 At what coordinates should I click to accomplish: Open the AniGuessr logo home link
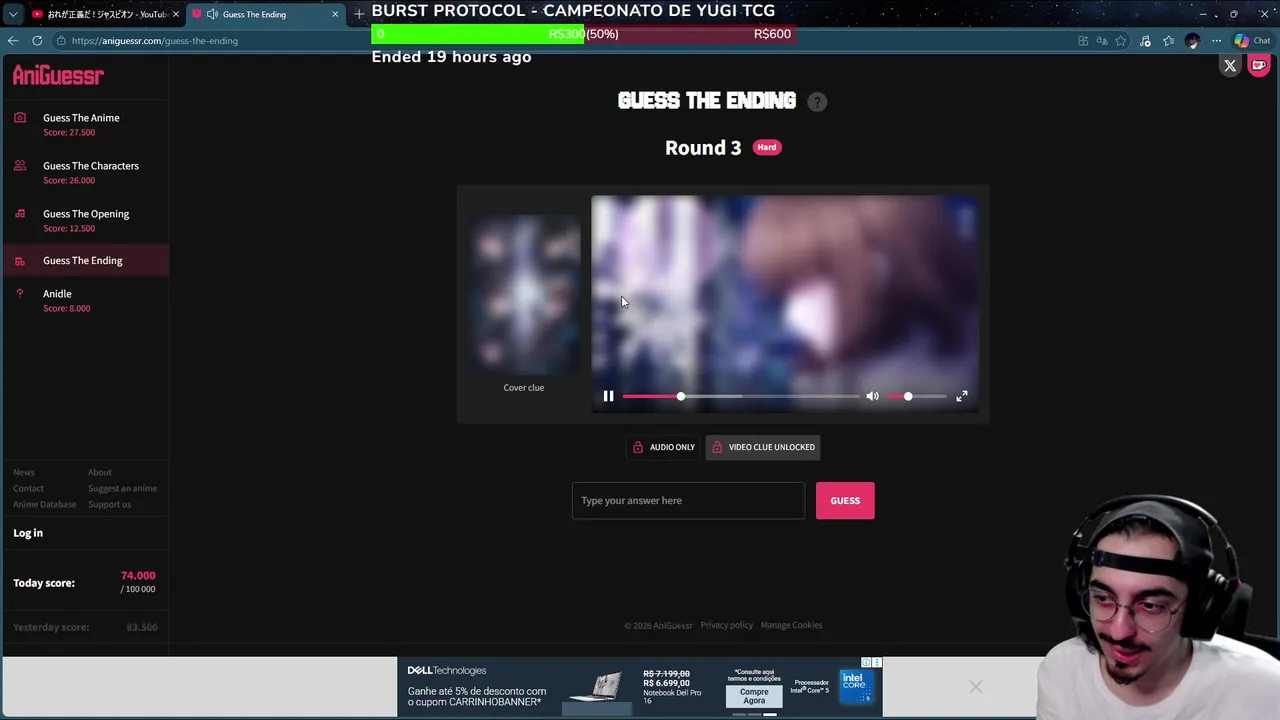58,76
